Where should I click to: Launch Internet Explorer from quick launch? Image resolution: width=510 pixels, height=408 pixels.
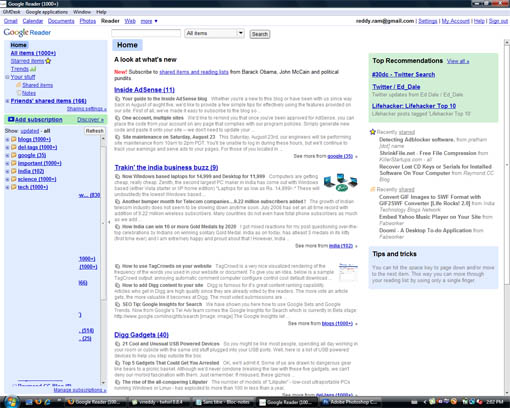point(47,402)
